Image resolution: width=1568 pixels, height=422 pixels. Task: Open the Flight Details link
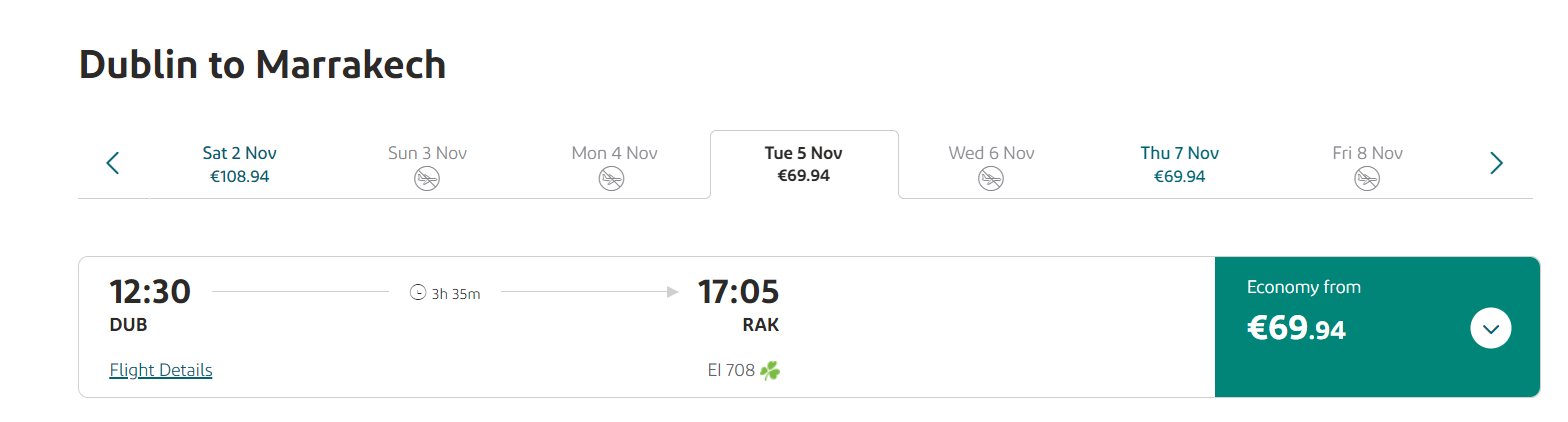pos(161,370)
